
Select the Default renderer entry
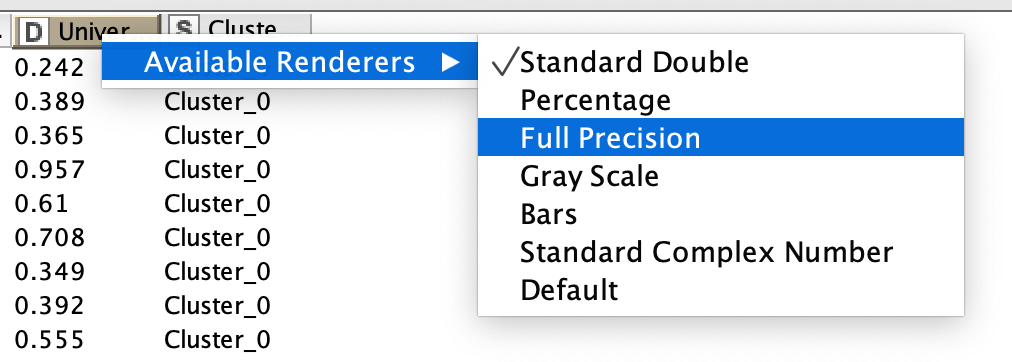(x=721, y=290)
